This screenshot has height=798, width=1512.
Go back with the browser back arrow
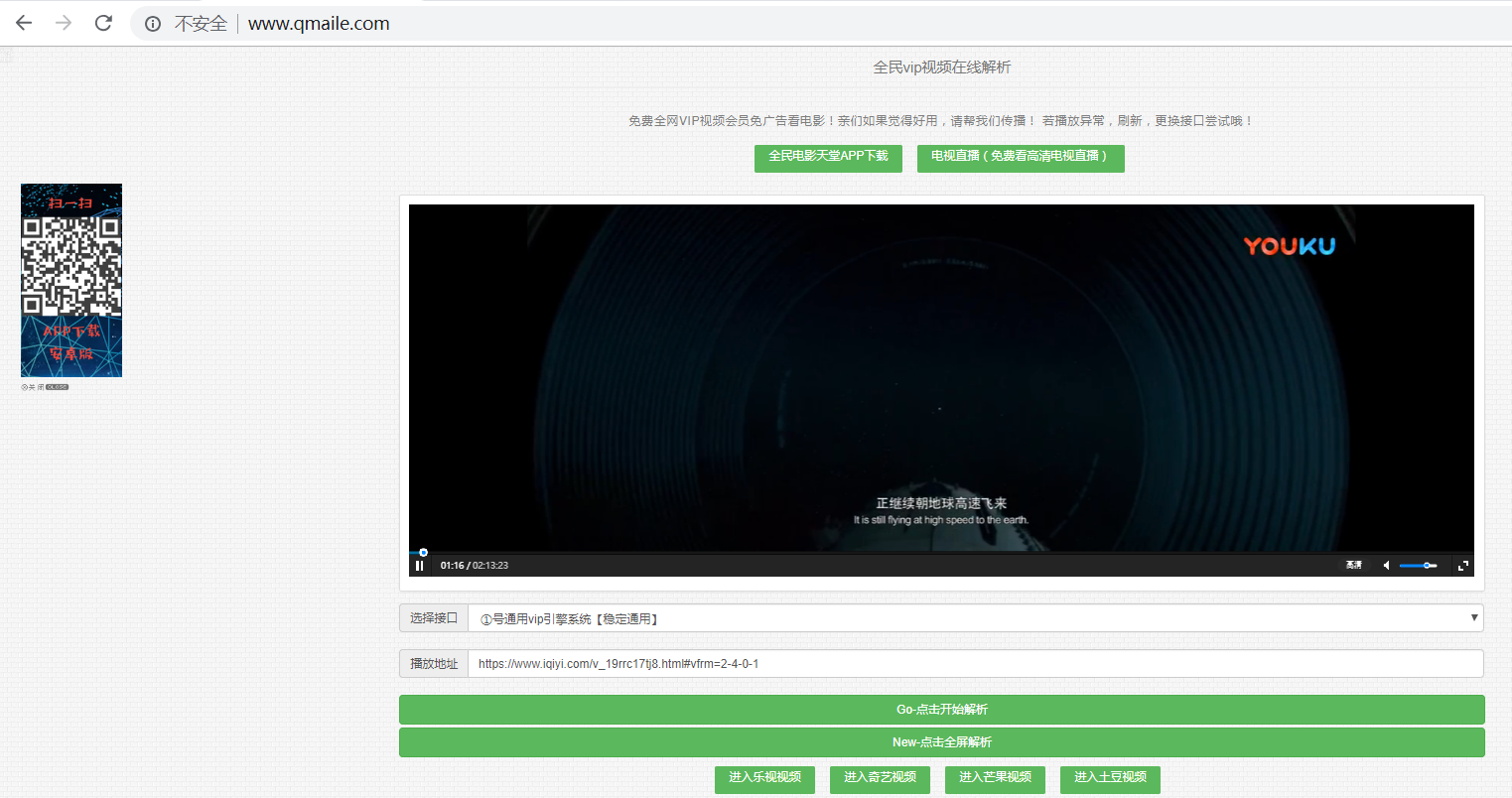click(x=24, y=23)
